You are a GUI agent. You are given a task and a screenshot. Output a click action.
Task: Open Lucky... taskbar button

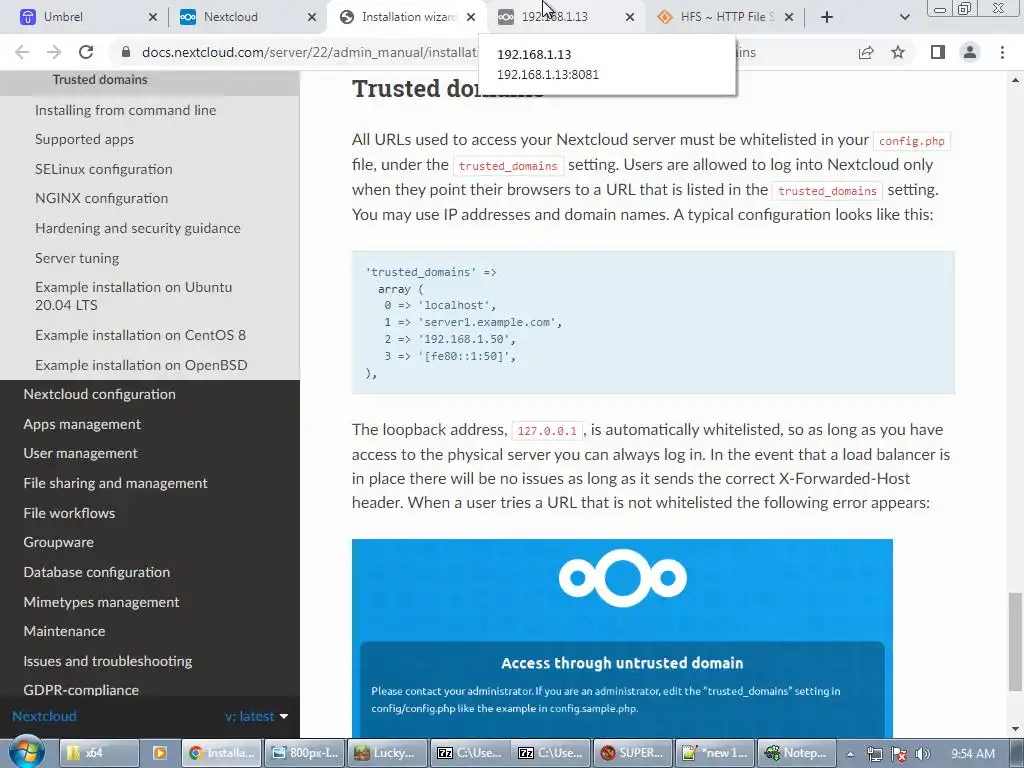point(387,753)
